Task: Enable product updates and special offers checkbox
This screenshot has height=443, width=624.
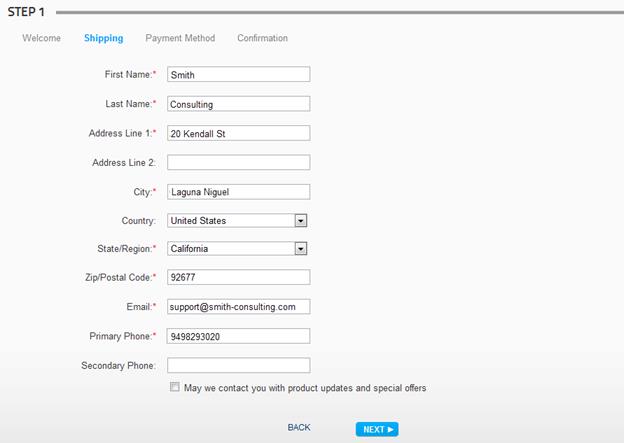Action: 175,387
